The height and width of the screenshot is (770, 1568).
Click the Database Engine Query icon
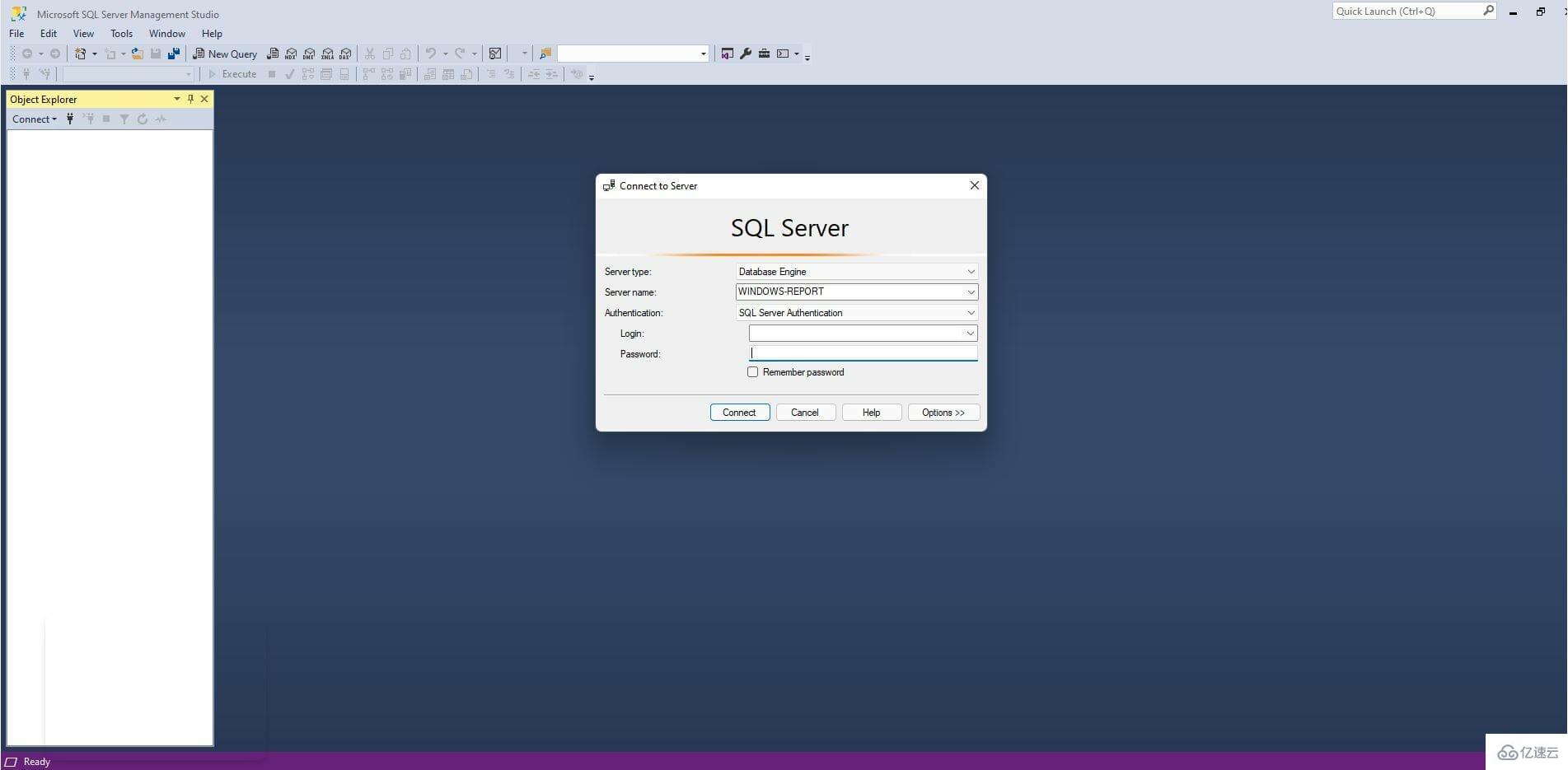pyautogui.click(x=273, y=54)
